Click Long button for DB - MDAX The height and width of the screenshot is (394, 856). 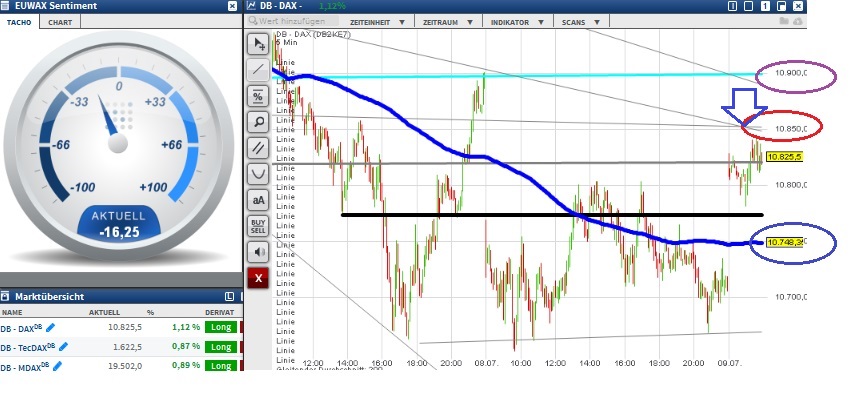[221, 366]
